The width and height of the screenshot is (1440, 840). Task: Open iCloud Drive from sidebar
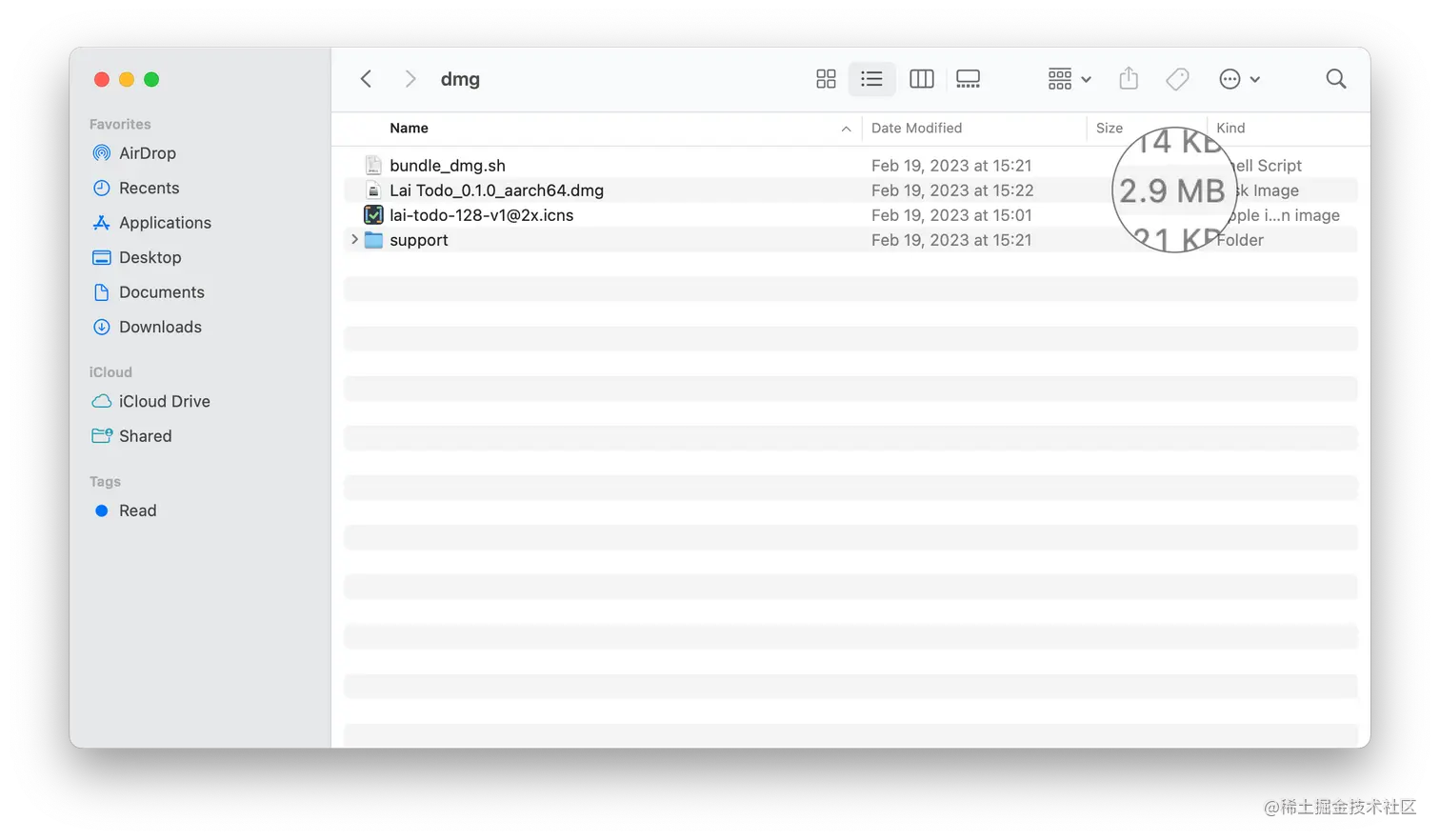[164, 402]
